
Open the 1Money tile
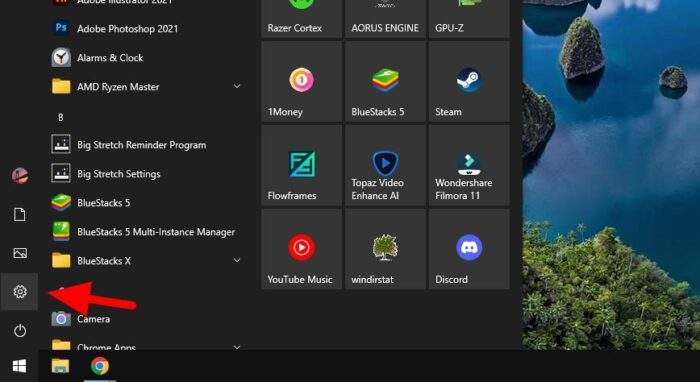tap(301, 82)
